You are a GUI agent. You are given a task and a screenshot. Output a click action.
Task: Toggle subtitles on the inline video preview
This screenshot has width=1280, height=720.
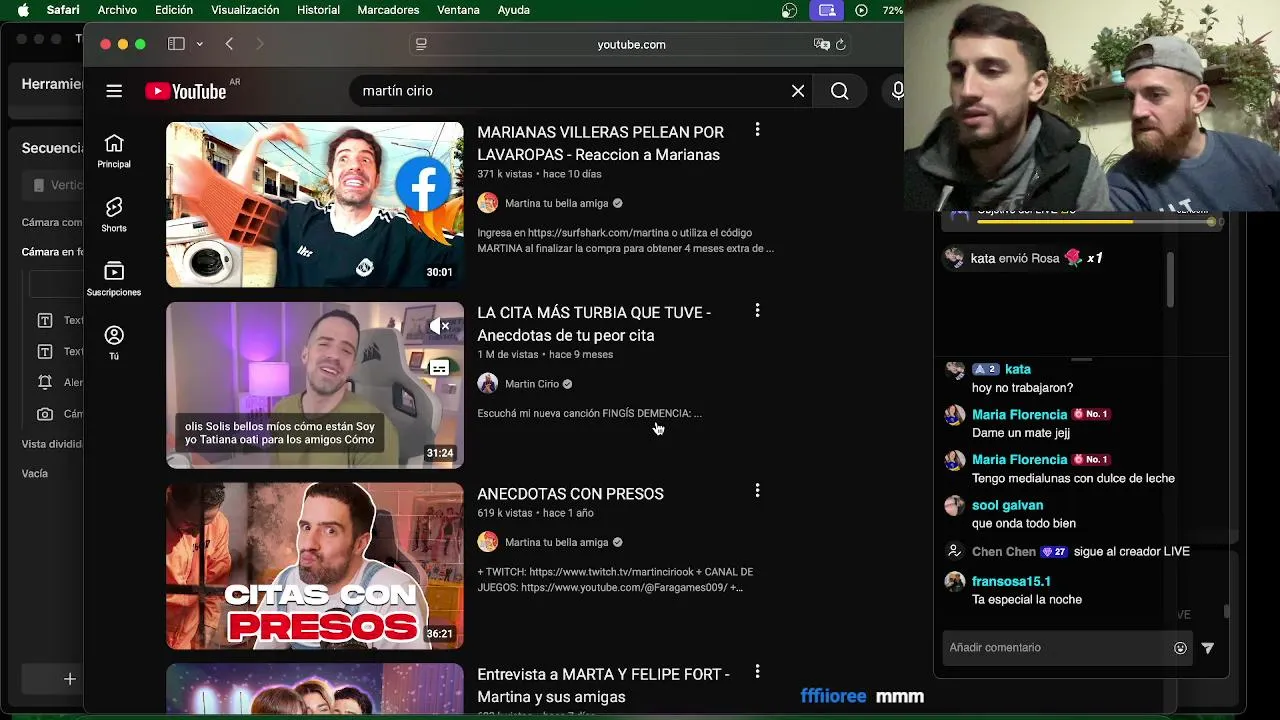(x=439, y=368)
